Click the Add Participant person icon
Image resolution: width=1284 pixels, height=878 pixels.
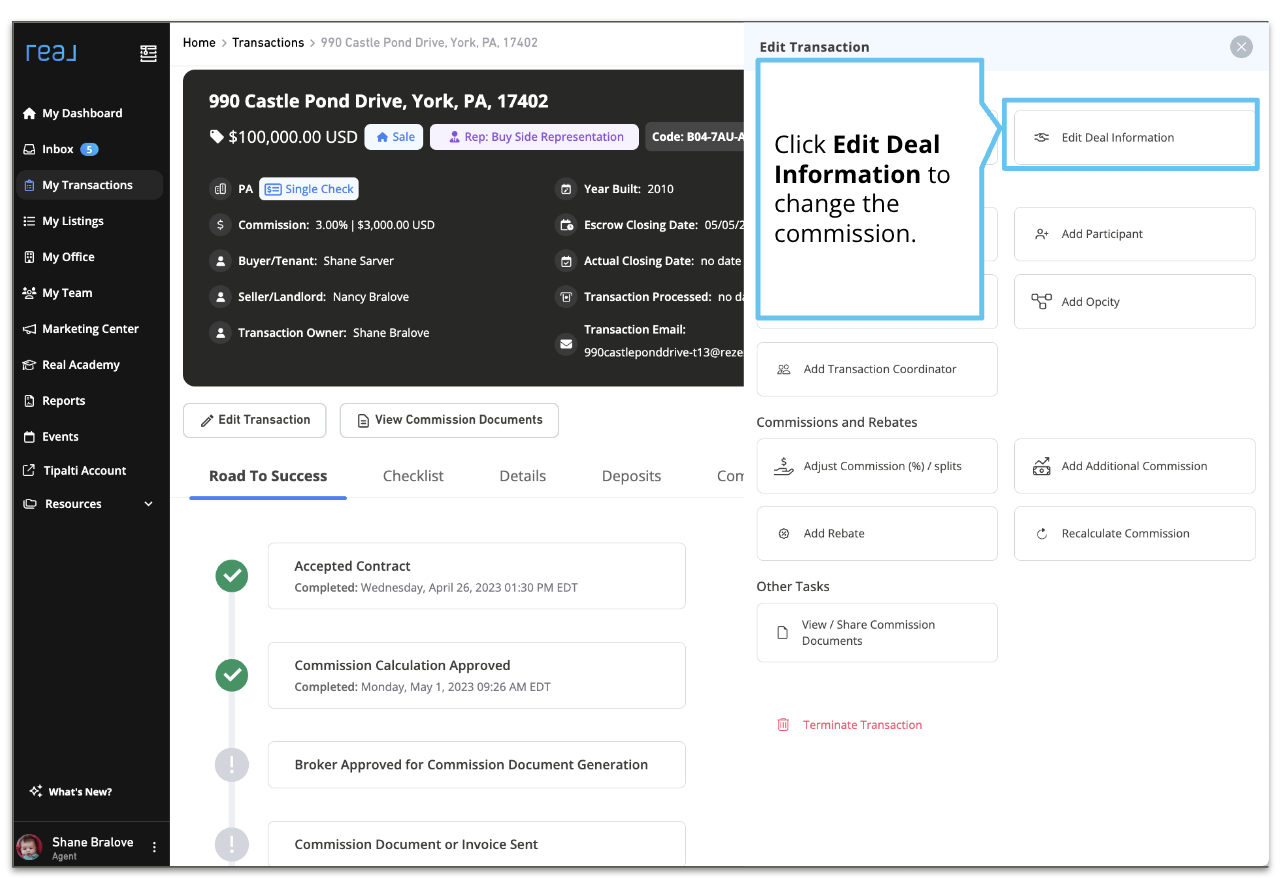[x=1041, y=234]
